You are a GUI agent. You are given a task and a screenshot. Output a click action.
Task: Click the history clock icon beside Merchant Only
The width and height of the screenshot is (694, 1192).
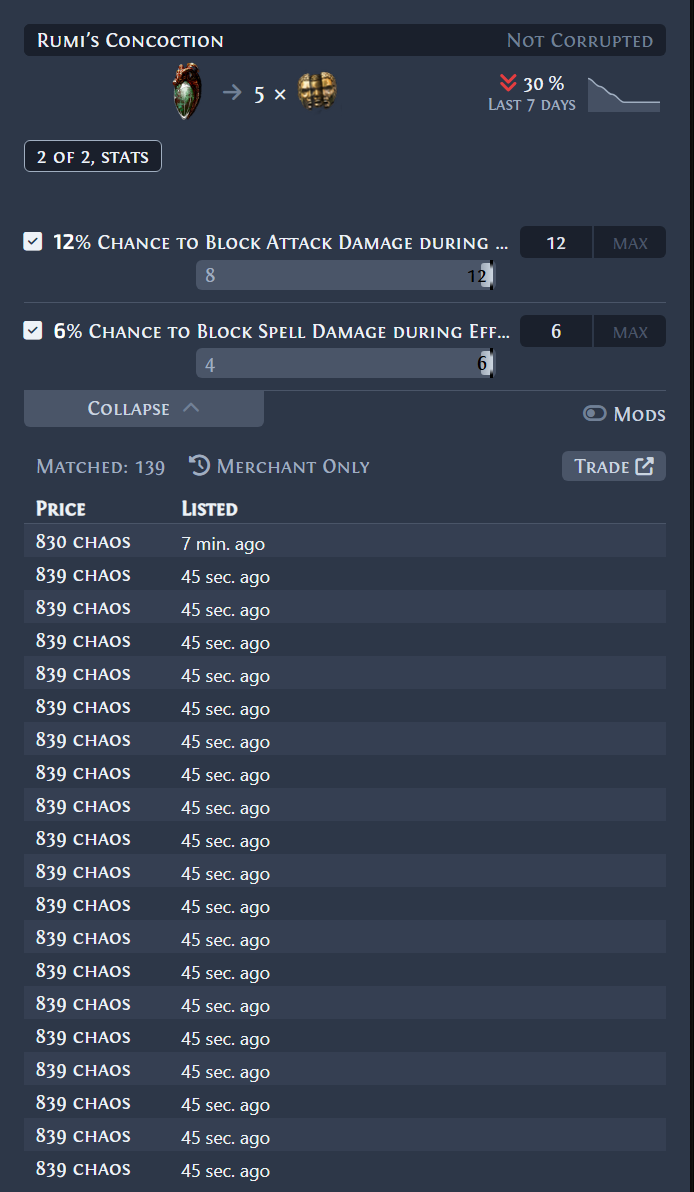tap(199, 465)
